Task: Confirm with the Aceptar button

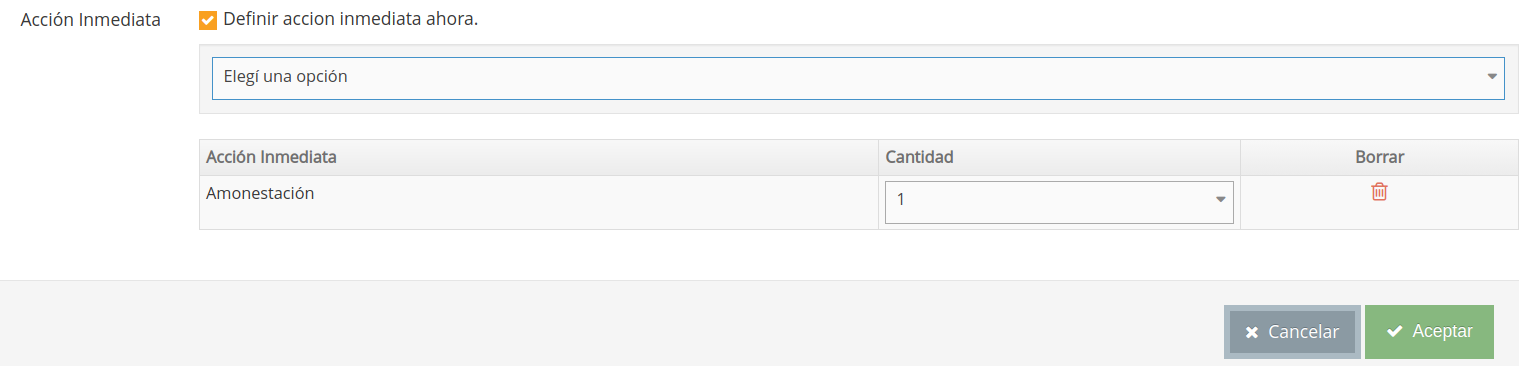Action: [x=1429, y=332]
